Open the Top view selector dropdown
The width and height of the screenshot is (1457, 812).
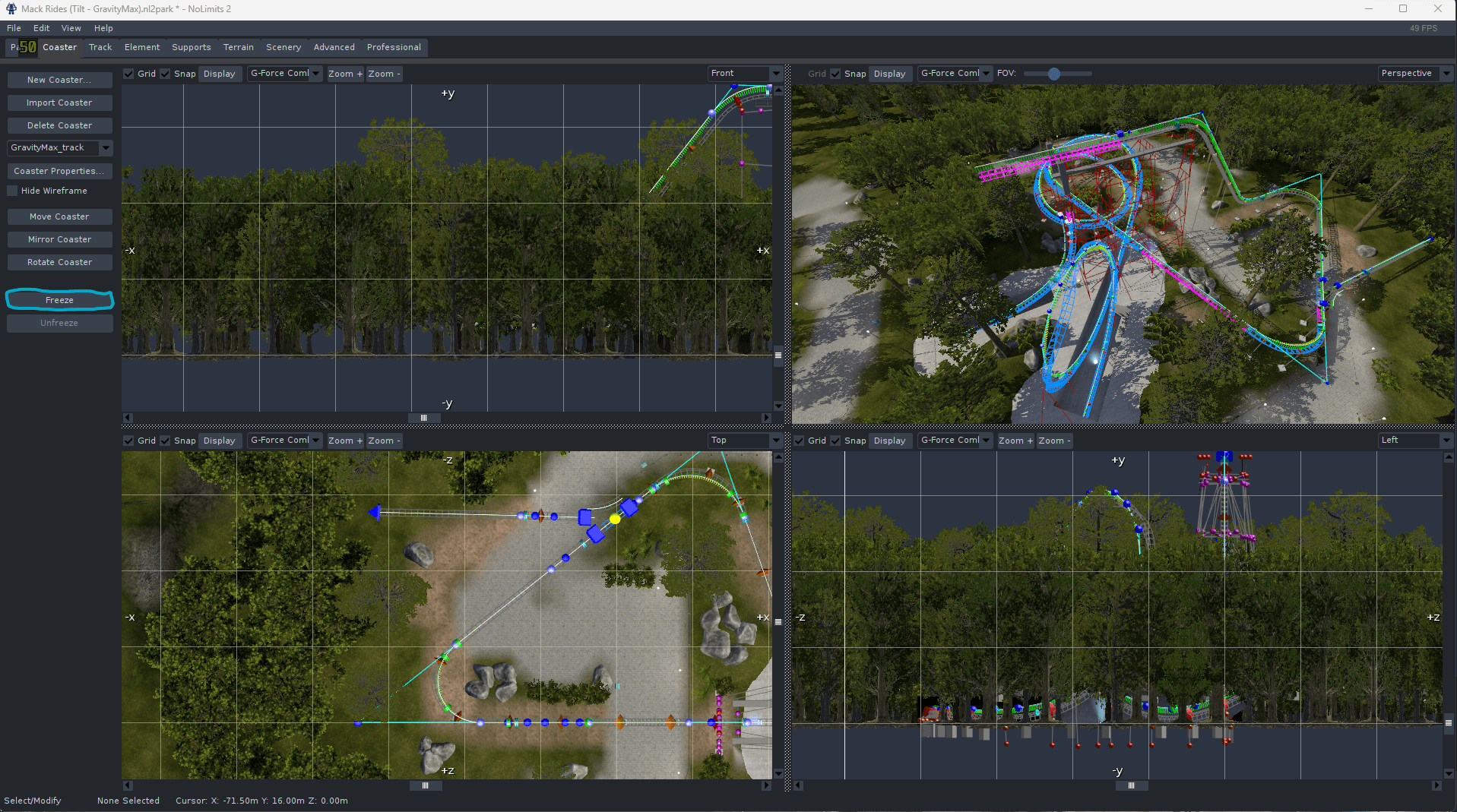pyautogui.click(x=744, y=441)
